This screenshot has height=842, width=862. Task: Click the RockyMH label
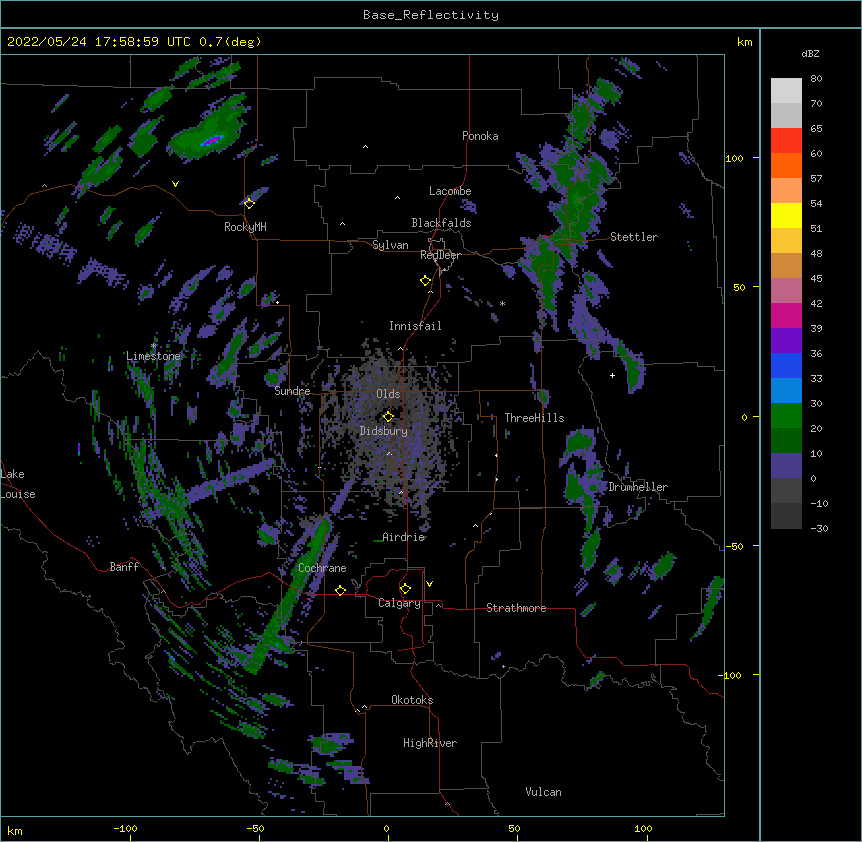tap(245, 227)
